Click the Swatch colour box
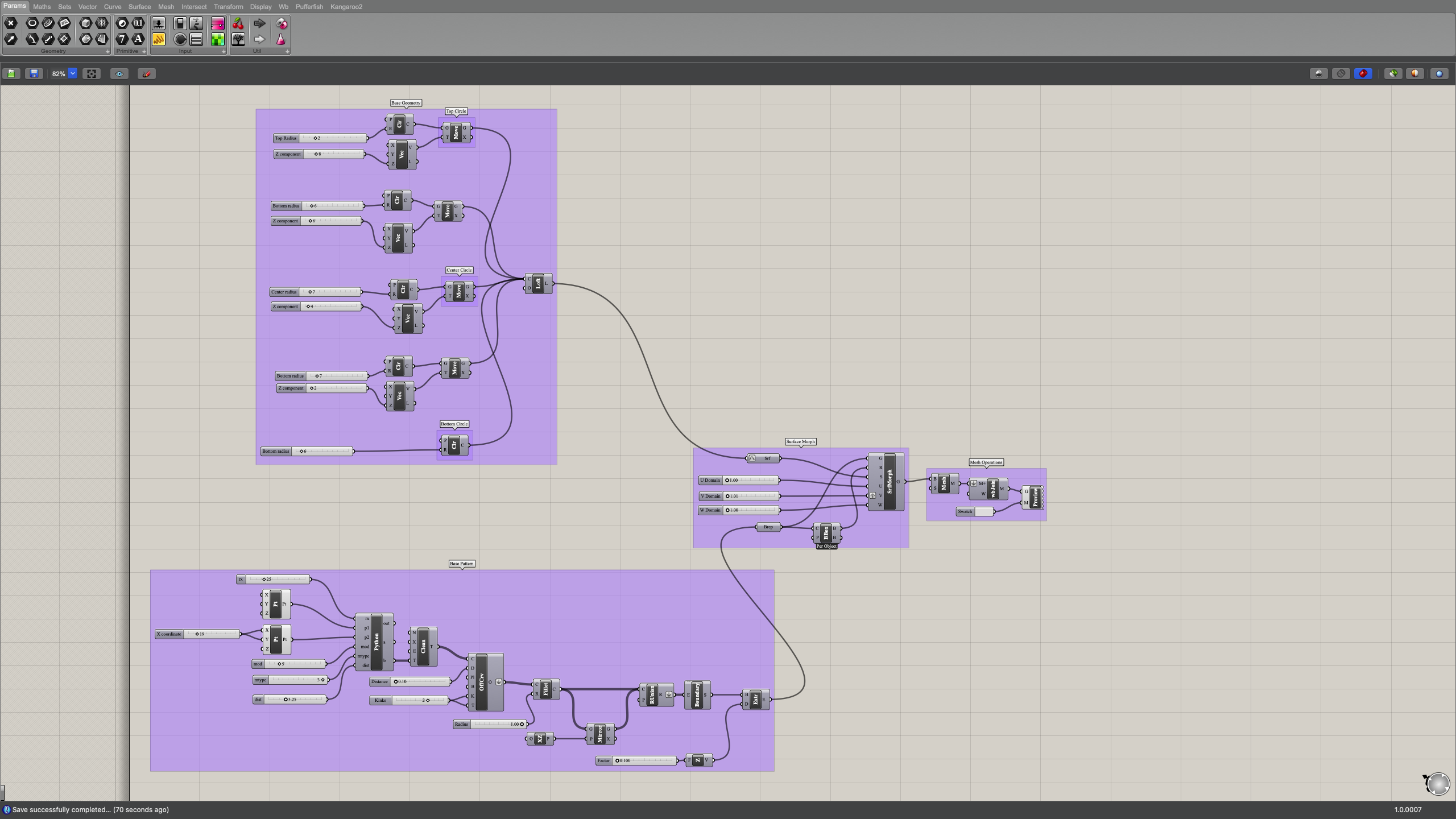The width and height of the screenshot is (1456, 819). pos(983,511)
